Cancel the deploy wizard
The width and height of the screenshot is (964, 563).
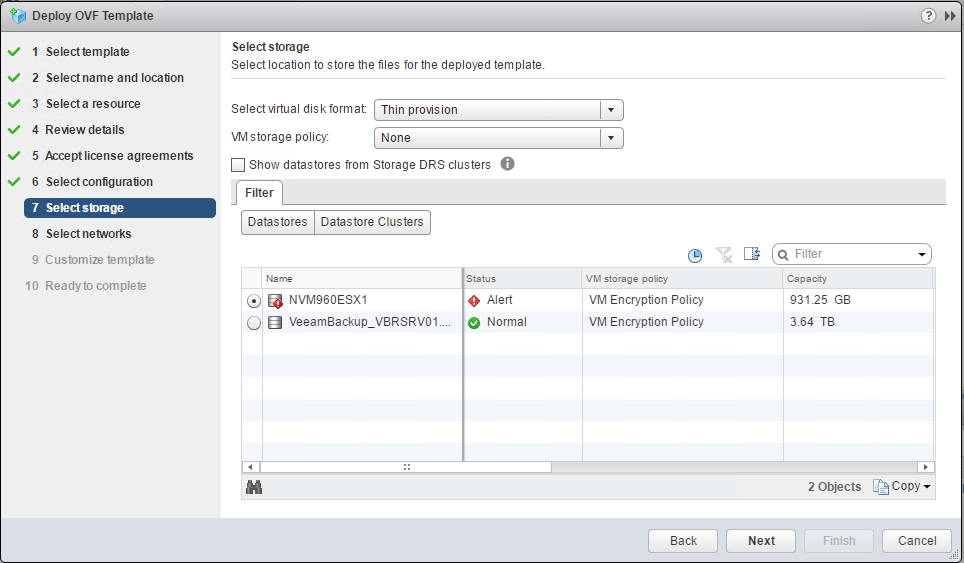point(917,541)
